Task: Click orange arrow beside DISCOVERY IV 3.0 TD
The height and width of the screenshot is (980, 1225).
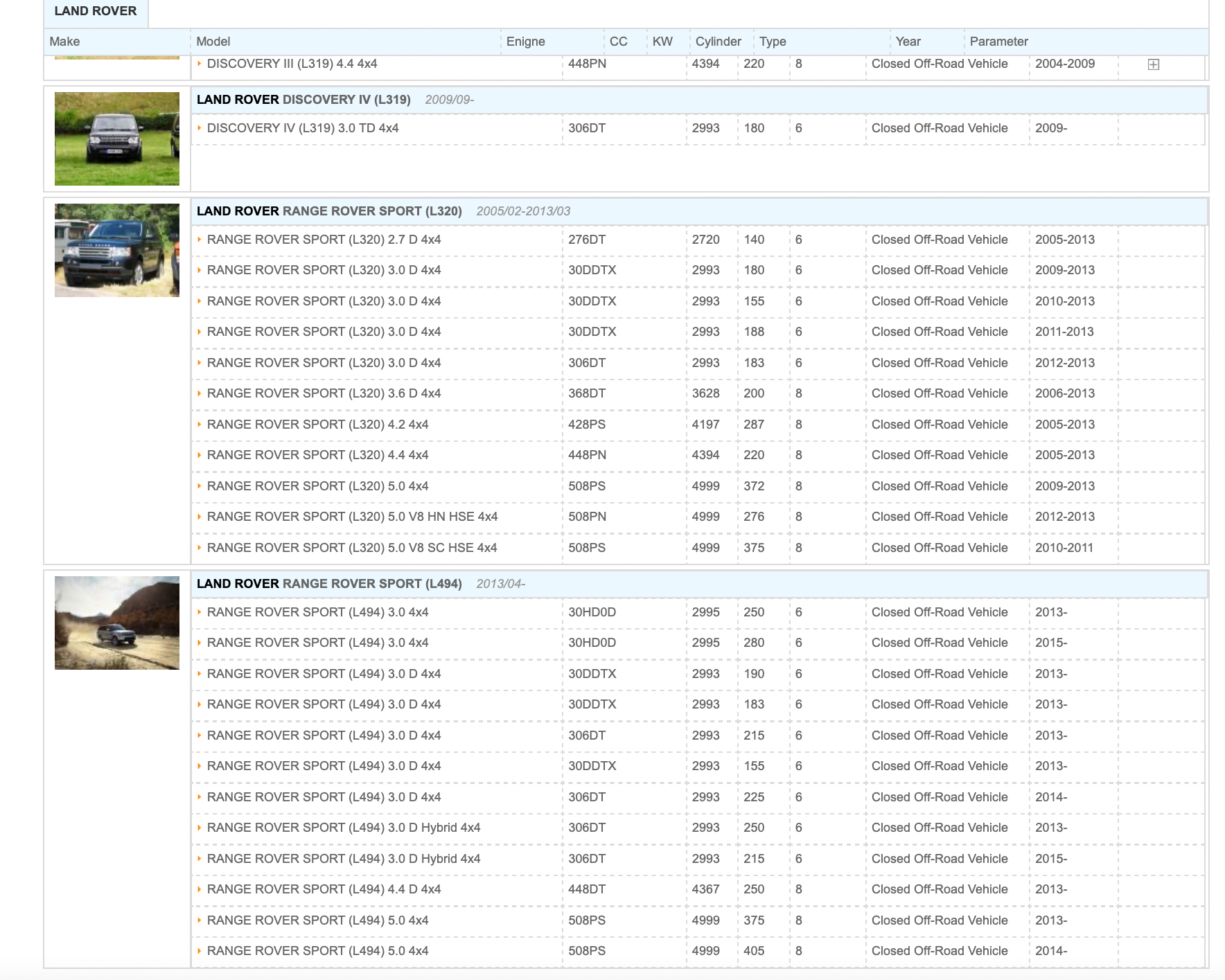Action: (x=200, y=128)
